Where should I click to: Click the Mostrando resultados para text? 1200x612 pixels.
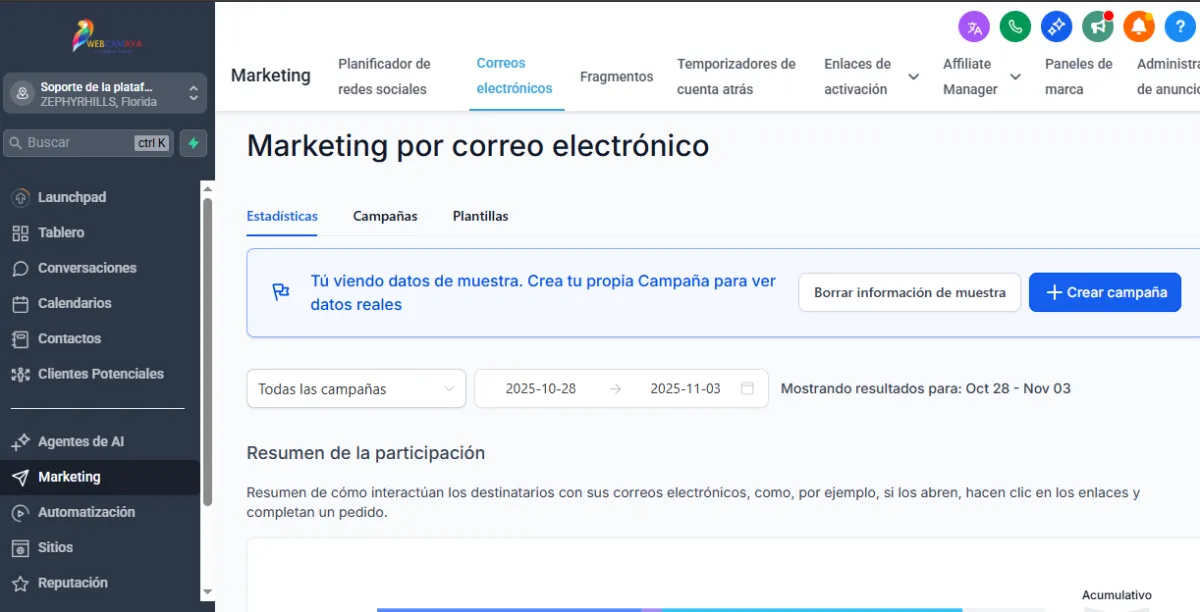pos(926,389)
